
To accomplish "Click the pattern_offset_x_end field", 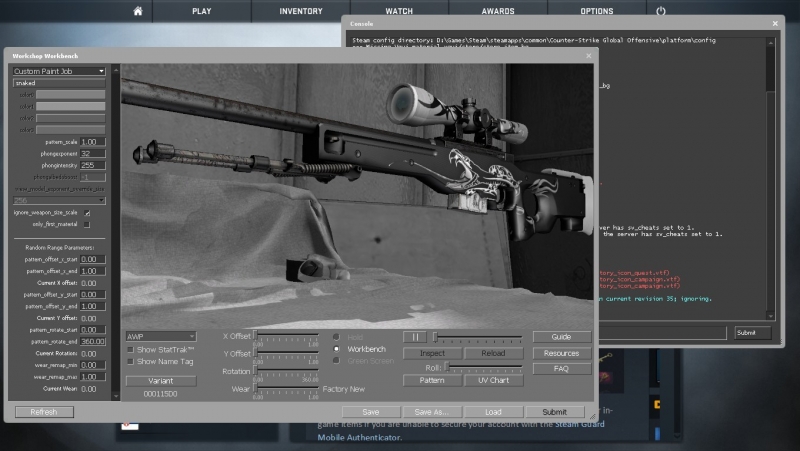I will tap(93, 271).
